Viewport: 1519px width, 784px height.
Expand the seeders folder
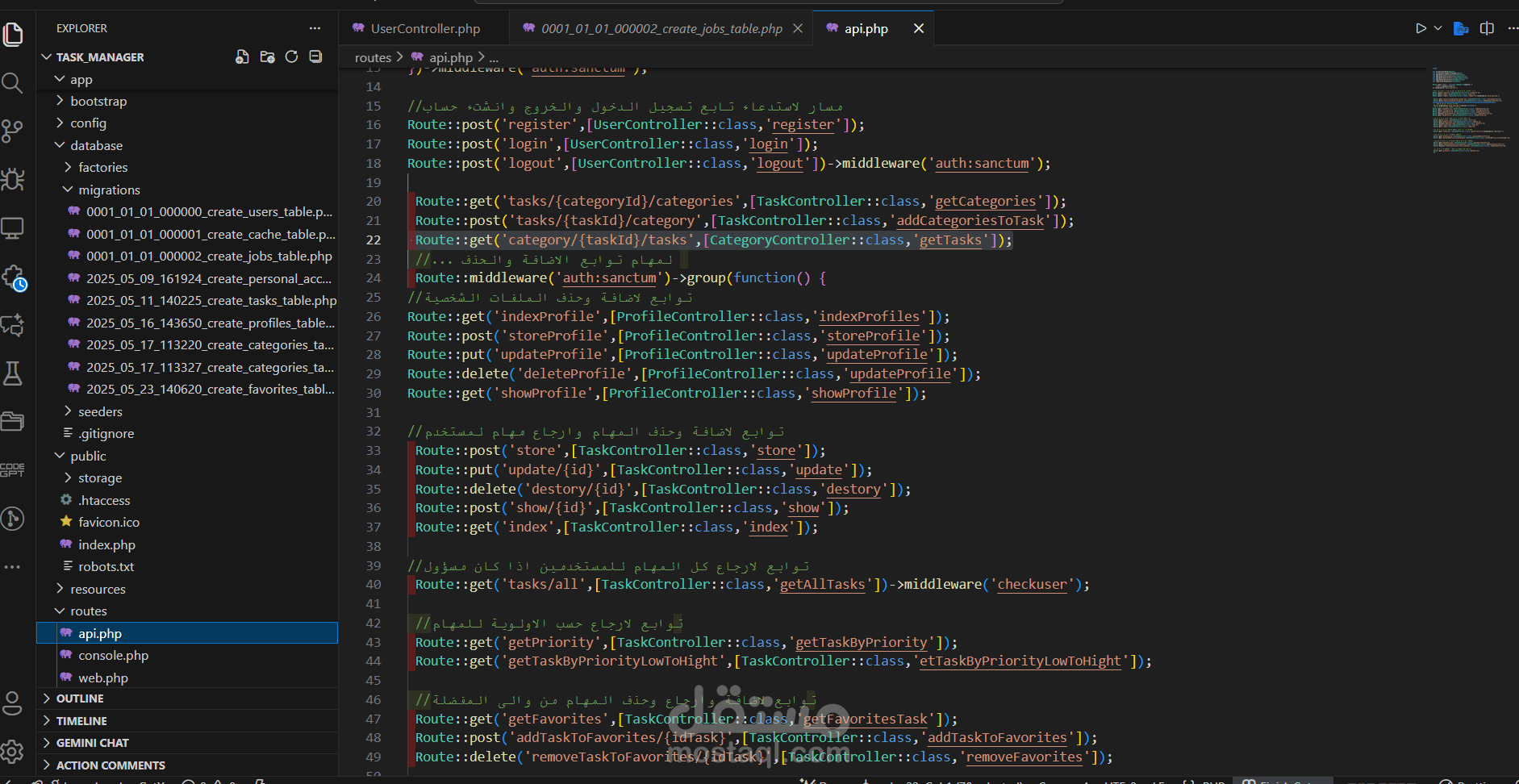click(x=101, y=411)
